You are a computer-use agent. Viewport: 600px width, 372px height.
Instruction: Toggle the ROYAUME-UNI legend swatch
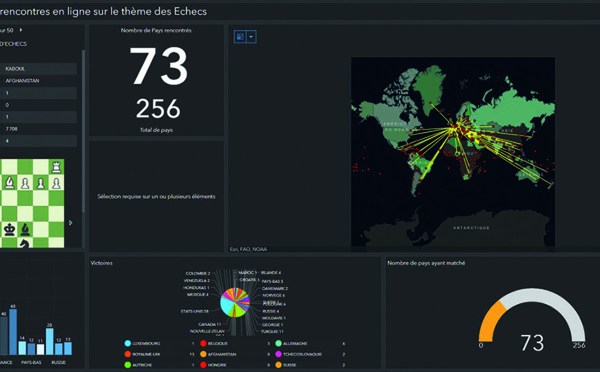tap(128, 354)
